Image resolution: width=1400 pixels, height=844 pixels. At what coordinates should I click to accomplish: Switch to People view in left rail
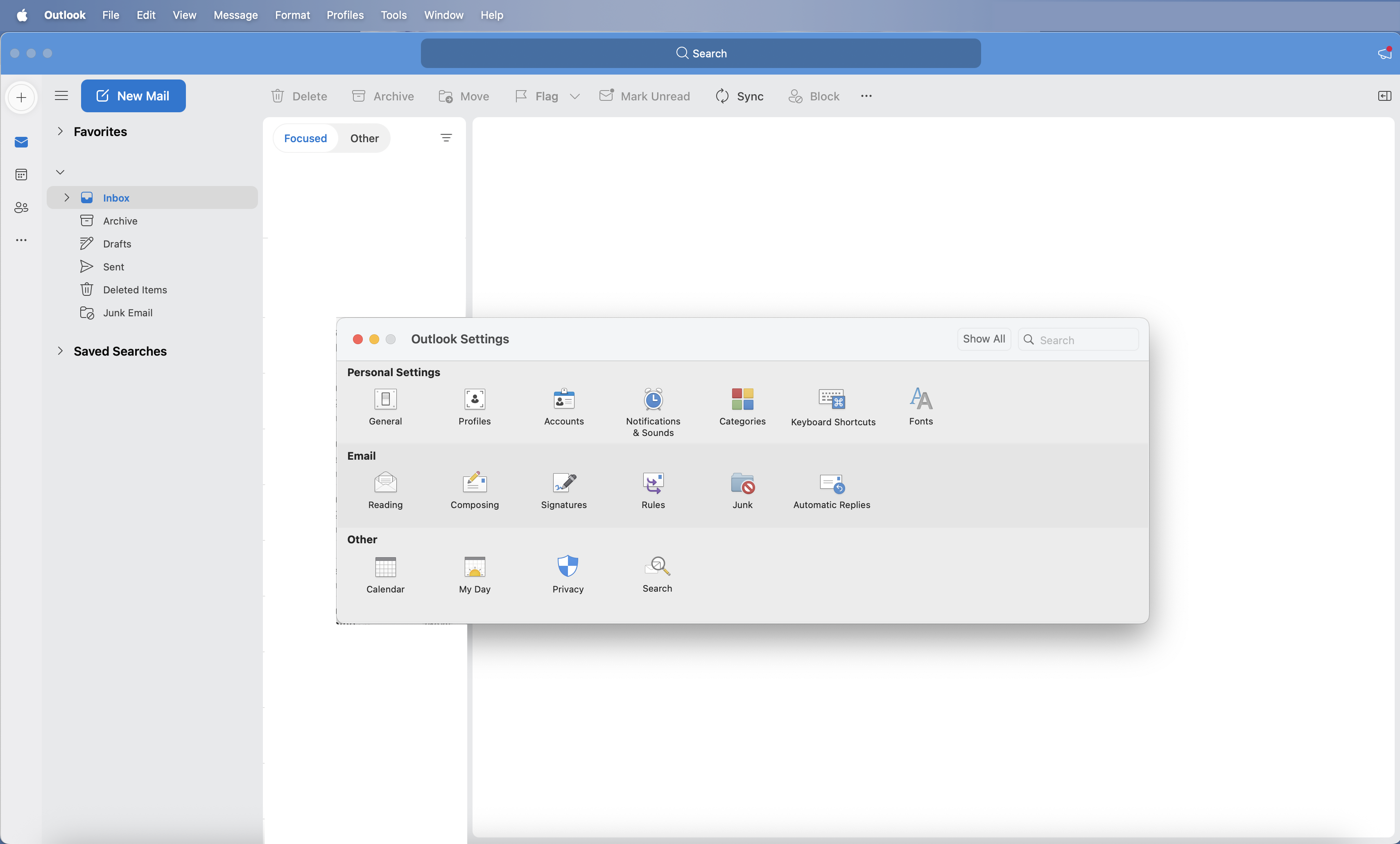point(21,207)
